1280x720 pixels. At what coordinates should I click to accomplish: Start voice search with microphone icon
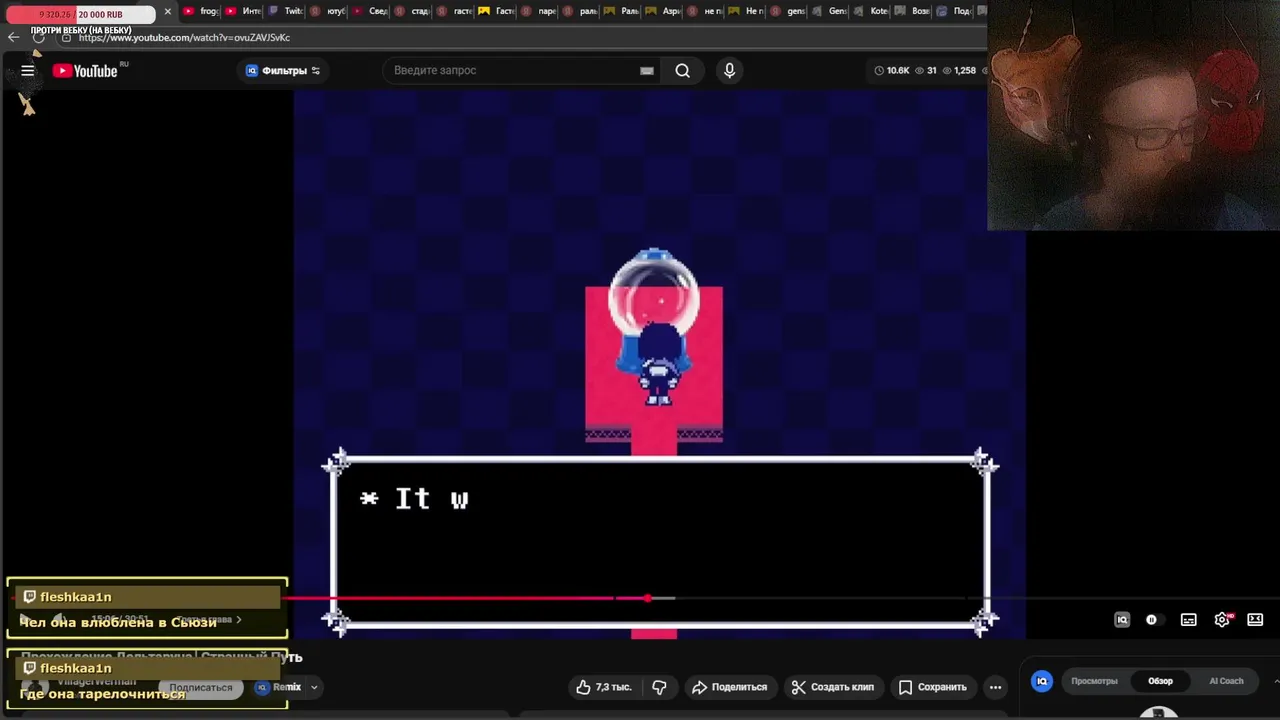coord(729,71)
